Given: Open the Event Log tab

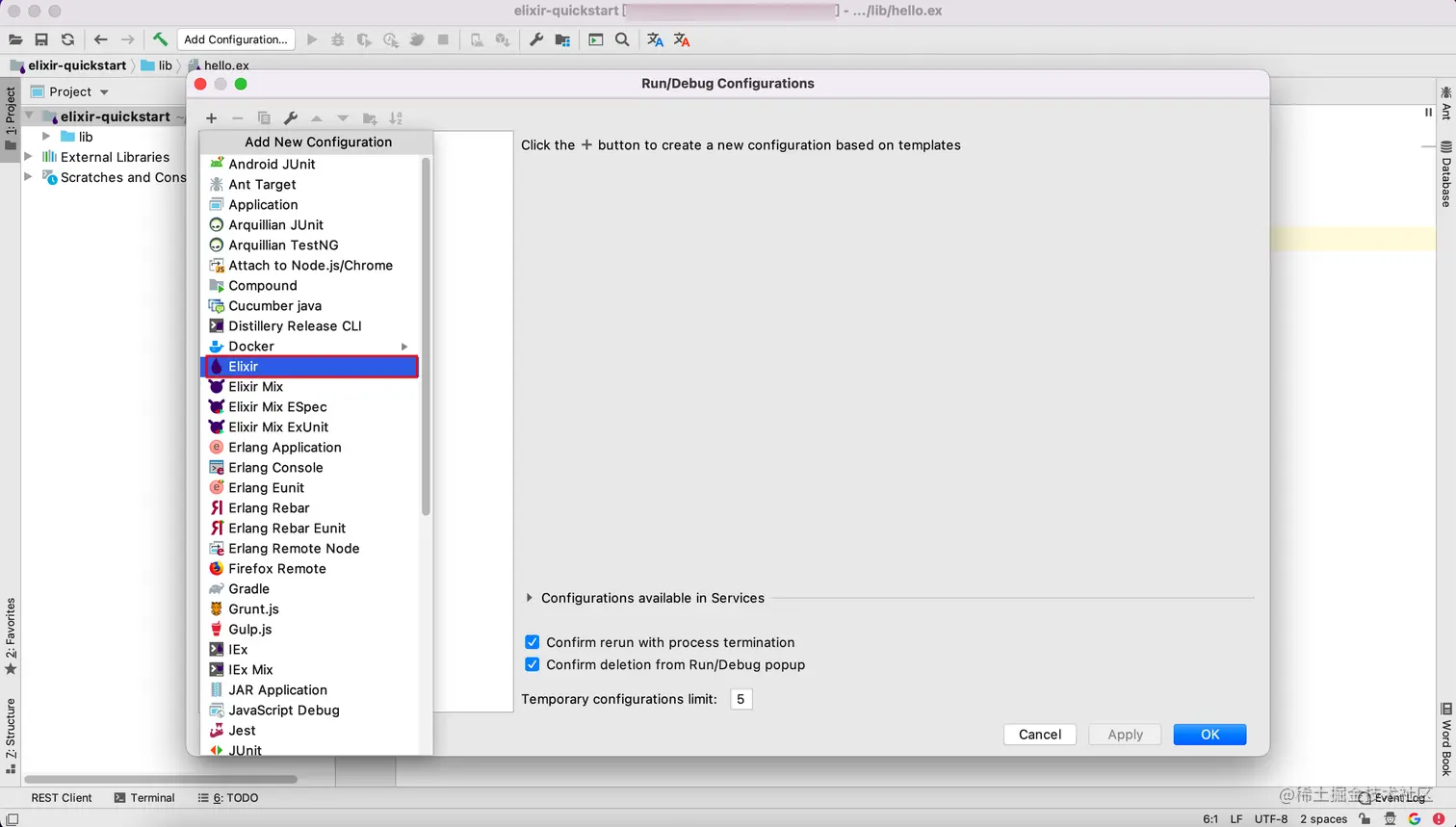Looking at the screenshot, I should [1391, 797].
